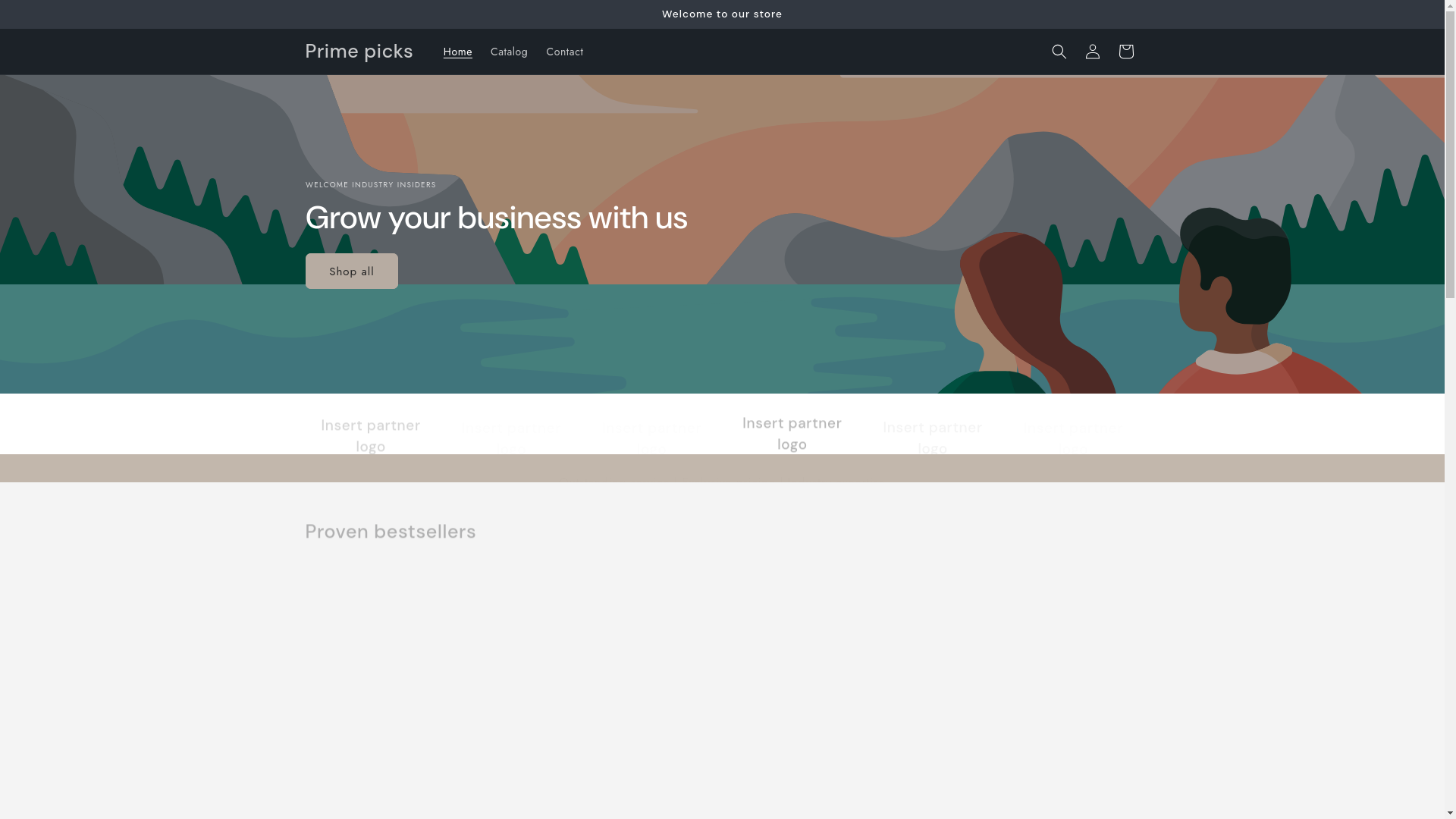This screenshot has width=1456, height=819.
Task: Click the account log in icon
Action: point(1092,52)
